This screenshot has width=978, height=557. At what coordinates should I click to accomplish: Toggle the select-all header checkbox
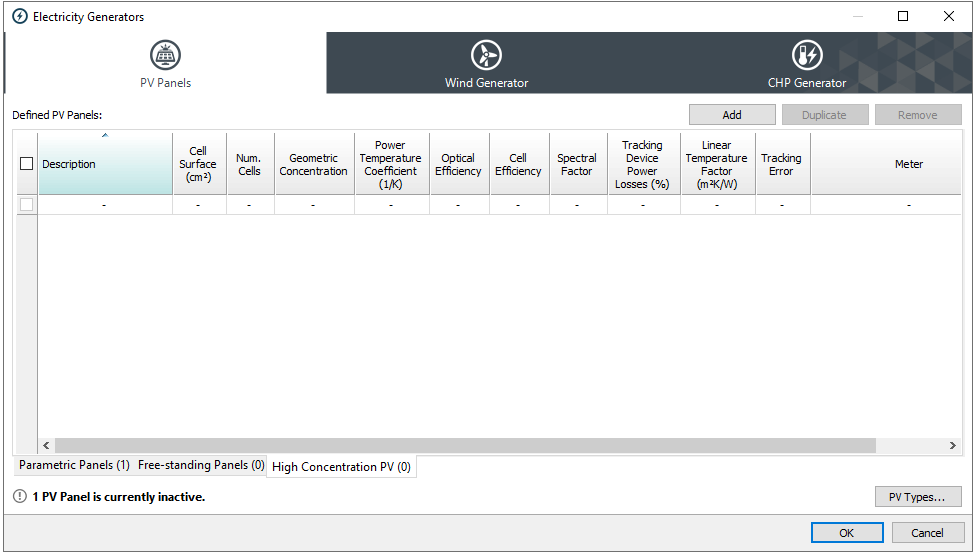point(27,164)
